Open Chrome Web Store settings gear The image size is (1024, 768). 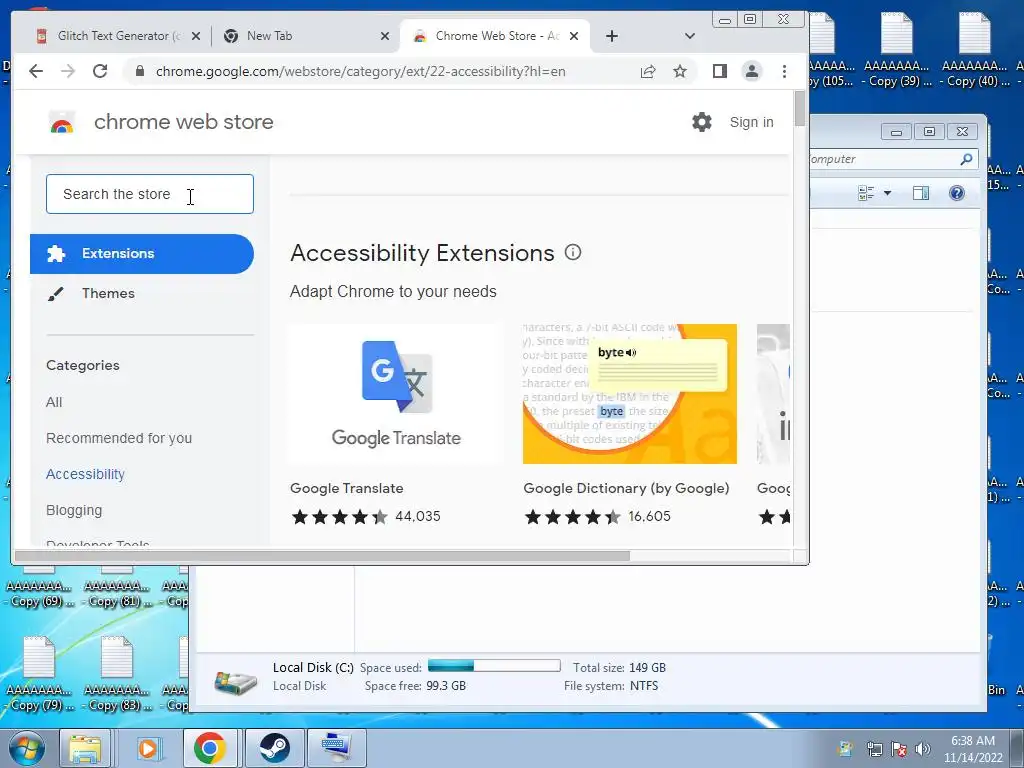pyautogui.click(x=701, y=122)
